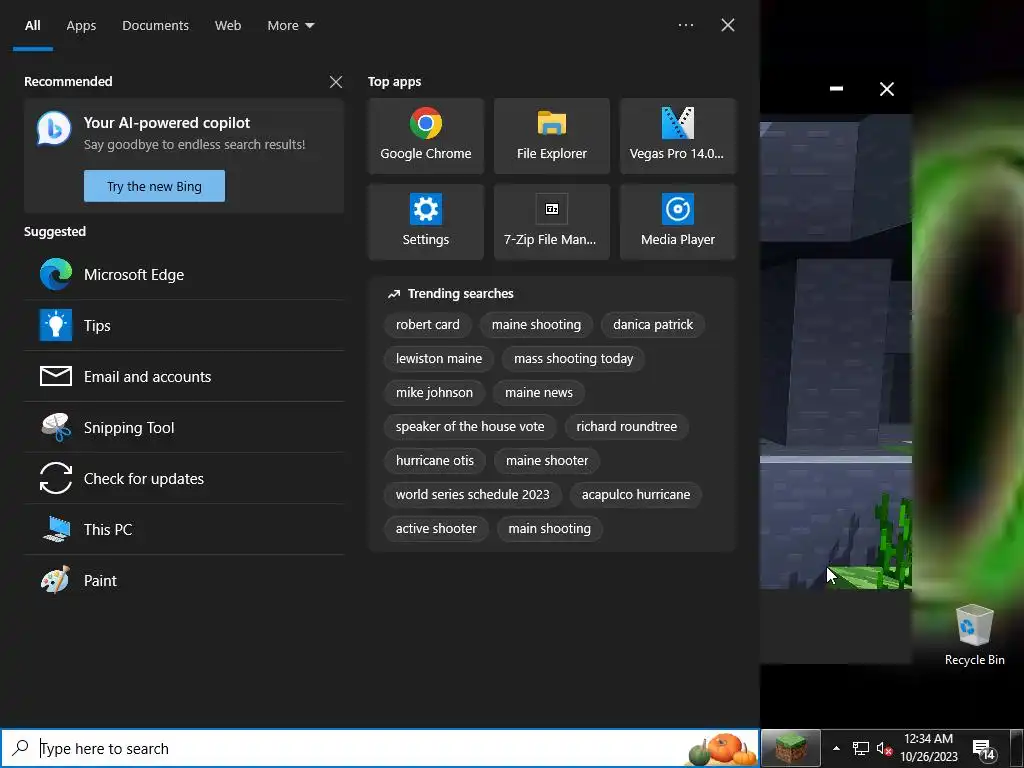Click the search magnifier icon
This screenshot has height=768, width=1024.
tap(20, 748)
